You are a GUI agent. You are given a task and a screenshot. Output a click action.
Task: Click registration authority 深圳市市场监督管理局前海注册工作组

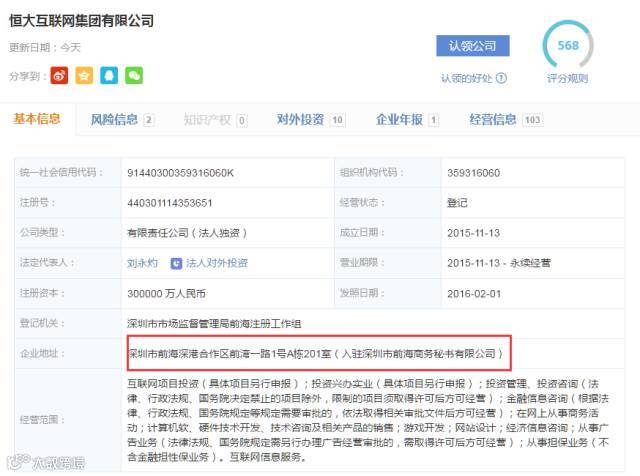click(214, 324)
